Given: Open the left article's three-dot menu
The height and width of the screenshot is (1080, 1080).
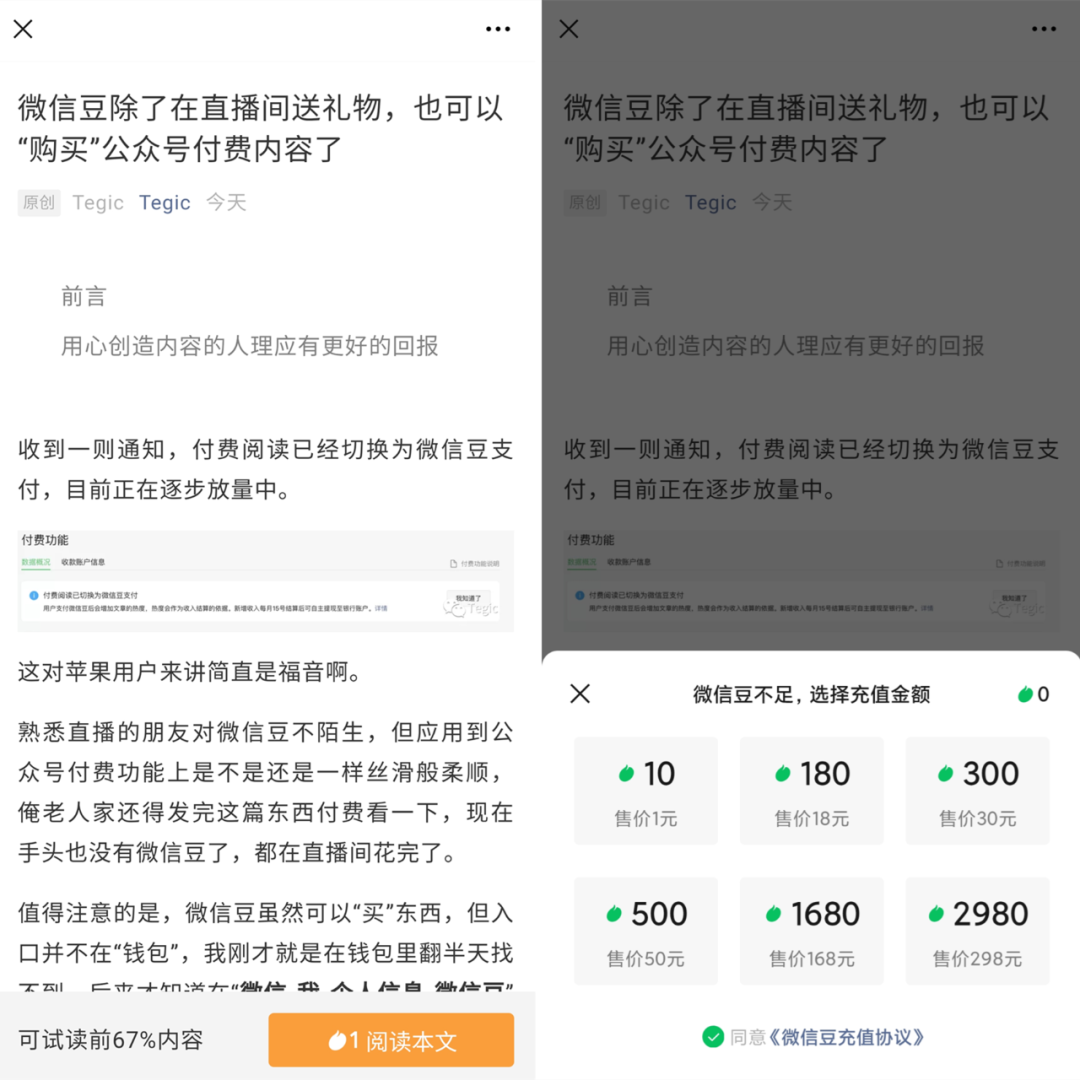Looking at the screenshot, I should click(x=497, y=29).
